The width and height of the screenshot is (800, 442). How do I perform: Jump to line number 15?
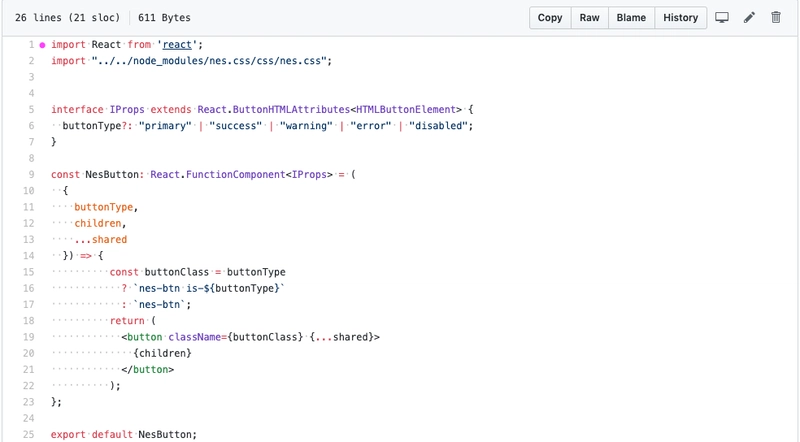[28, 271]
